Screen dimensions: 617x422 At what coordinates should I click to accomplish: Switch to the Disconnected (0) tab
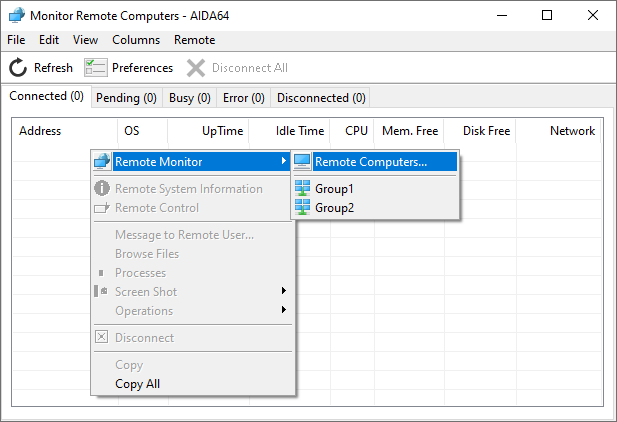point(321,98)
